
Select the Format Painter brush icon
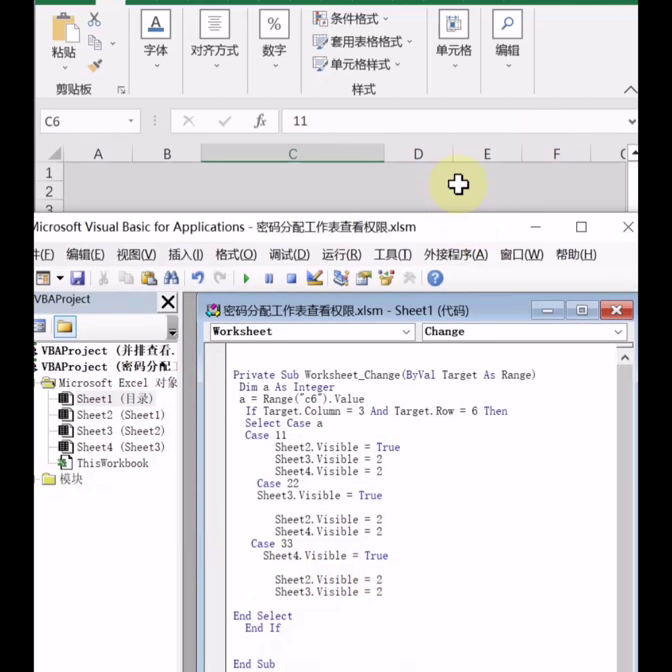tap(95, 65)
